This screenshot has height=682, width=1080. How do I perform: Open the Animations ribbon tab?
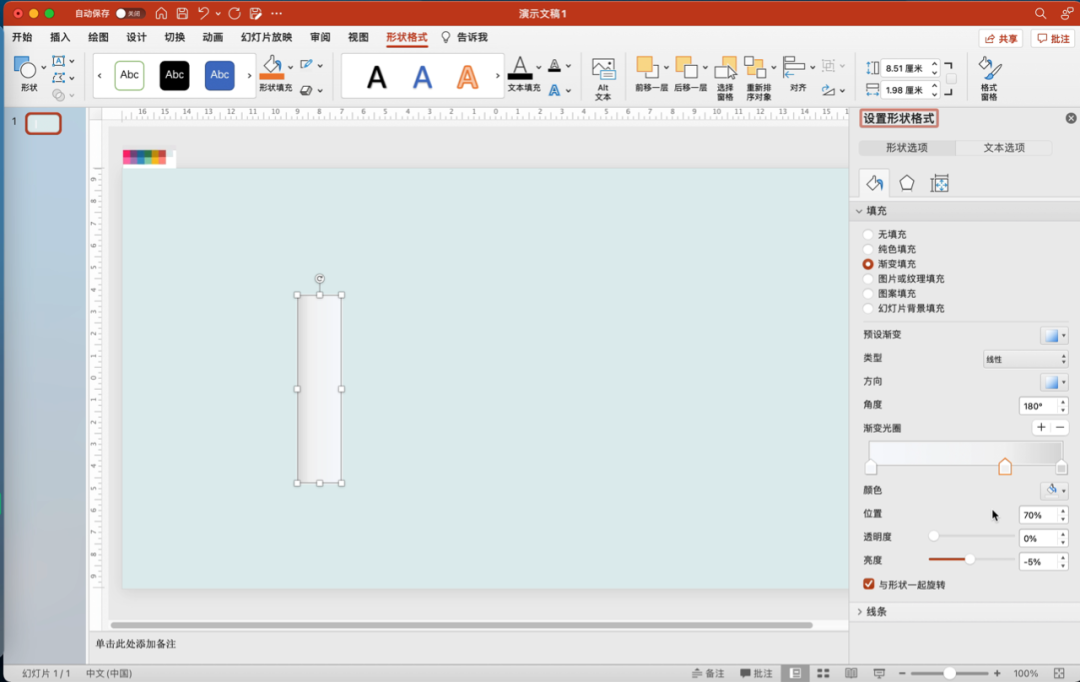(213, 37)
